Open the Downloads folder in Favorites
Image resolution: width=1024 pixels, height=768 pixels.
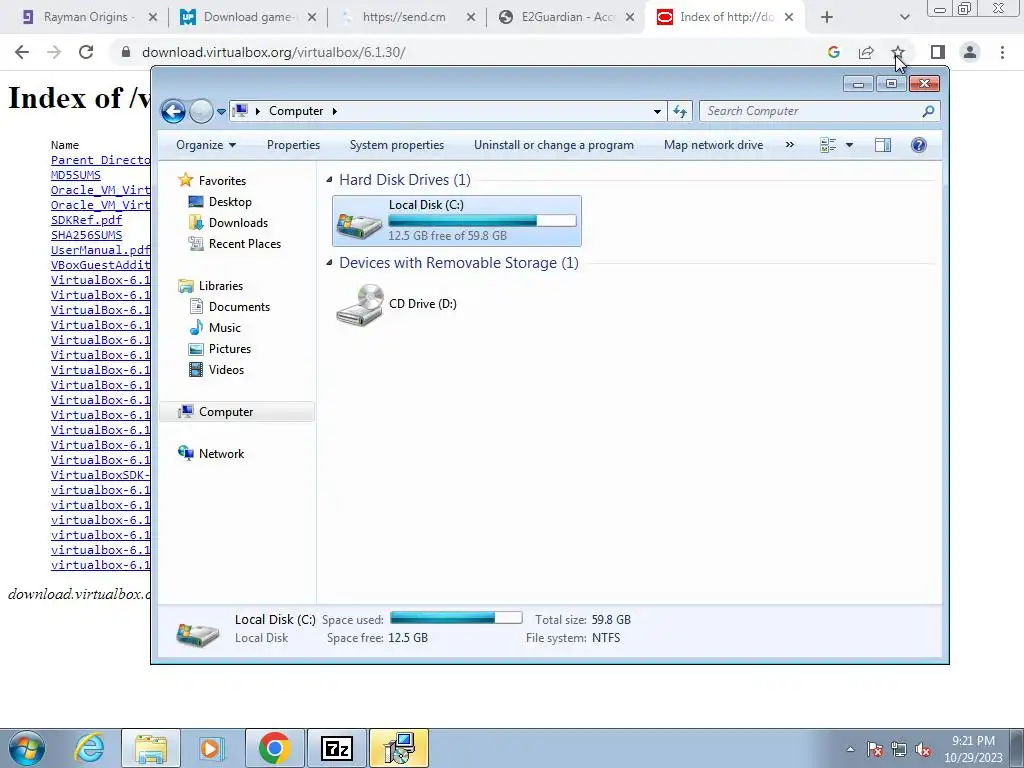[x=238, y=223]
